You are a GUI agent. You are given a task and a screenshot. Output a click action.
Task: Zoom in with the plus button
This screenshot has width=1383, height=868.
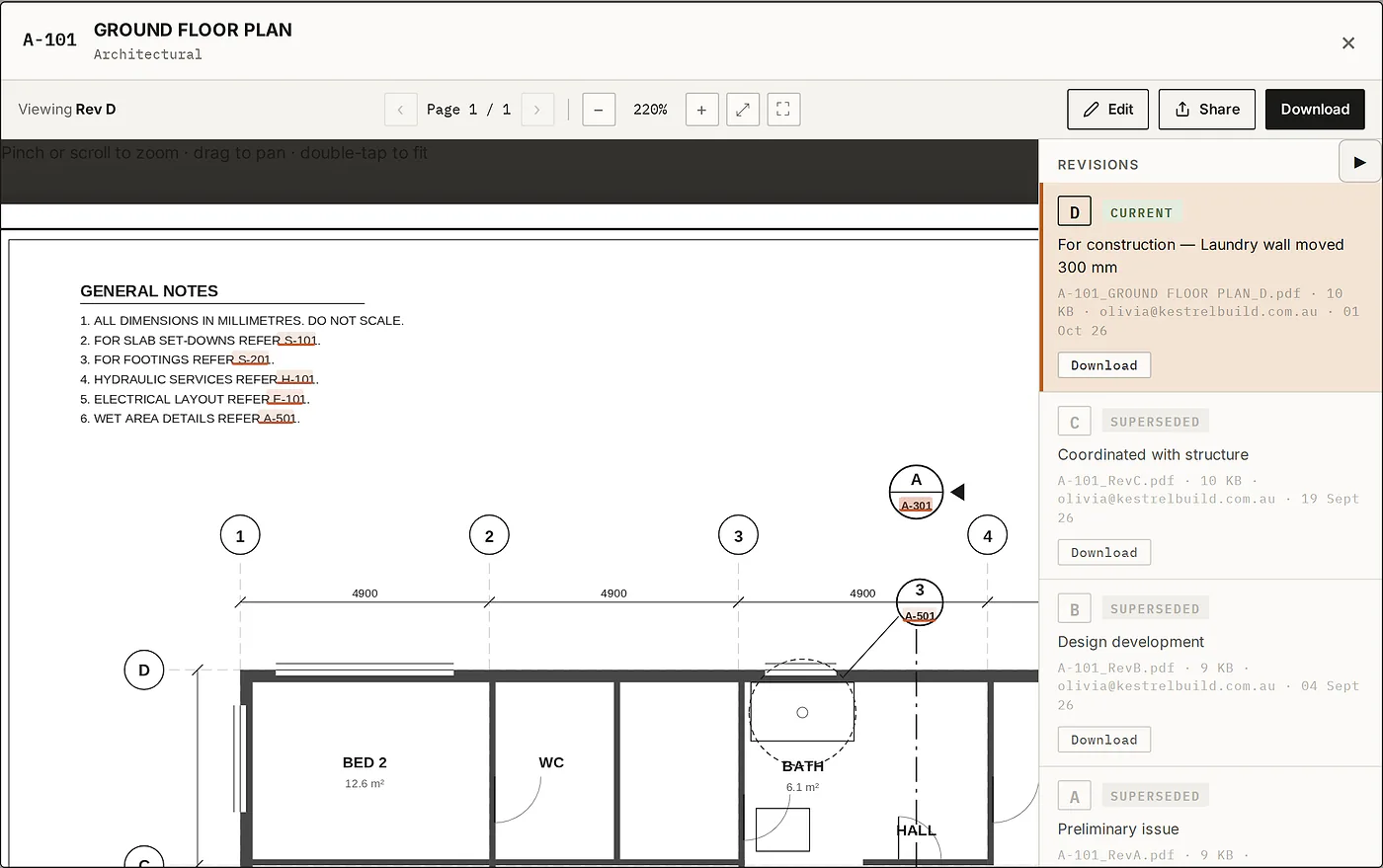(701, 110)
